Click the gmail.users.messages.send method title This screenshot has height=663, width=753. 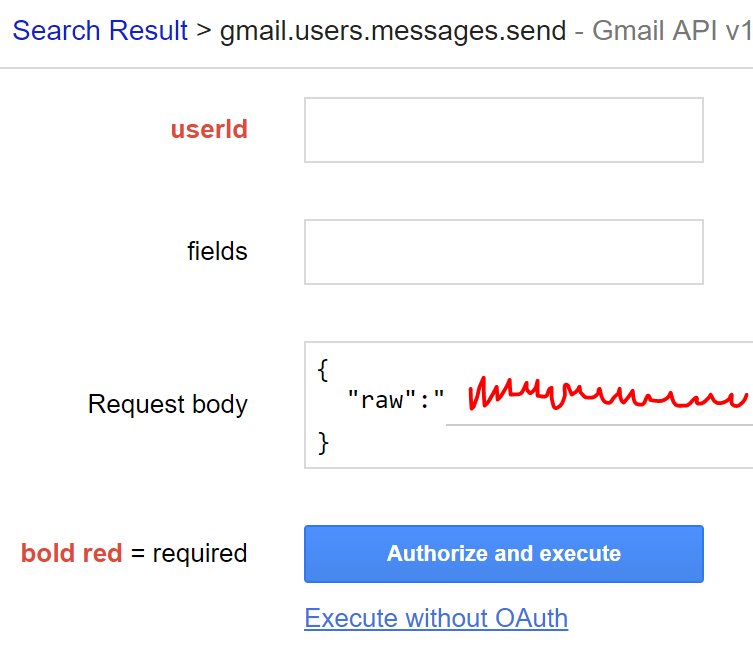tap(393, 31)
